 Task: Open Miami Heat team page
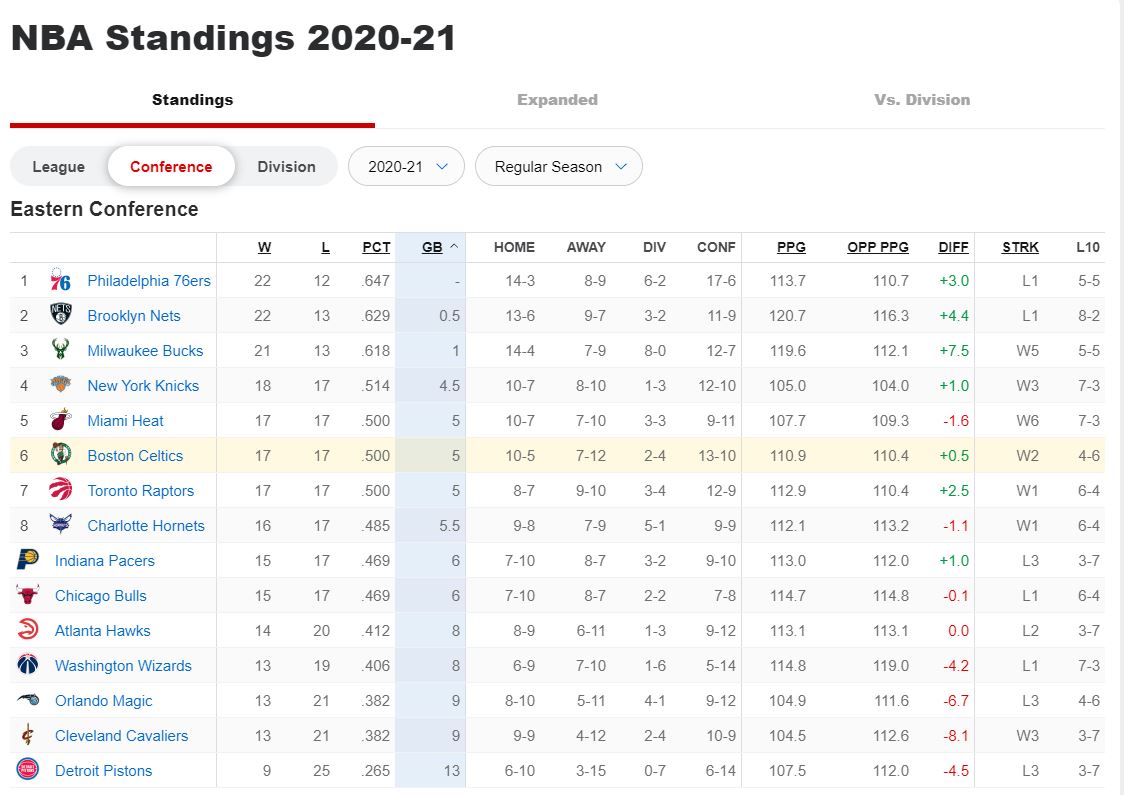pyautogui.click(x=125, y=421)
